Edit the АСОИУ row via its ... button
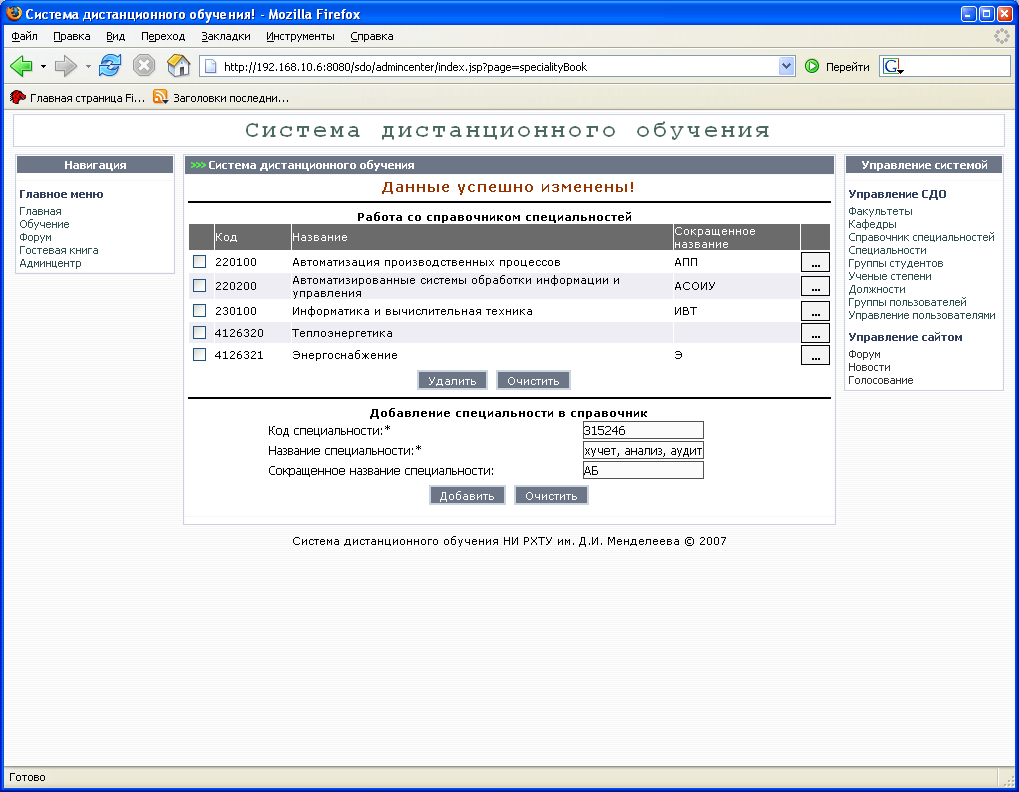The image size is (1019, 792). [815, 286]
